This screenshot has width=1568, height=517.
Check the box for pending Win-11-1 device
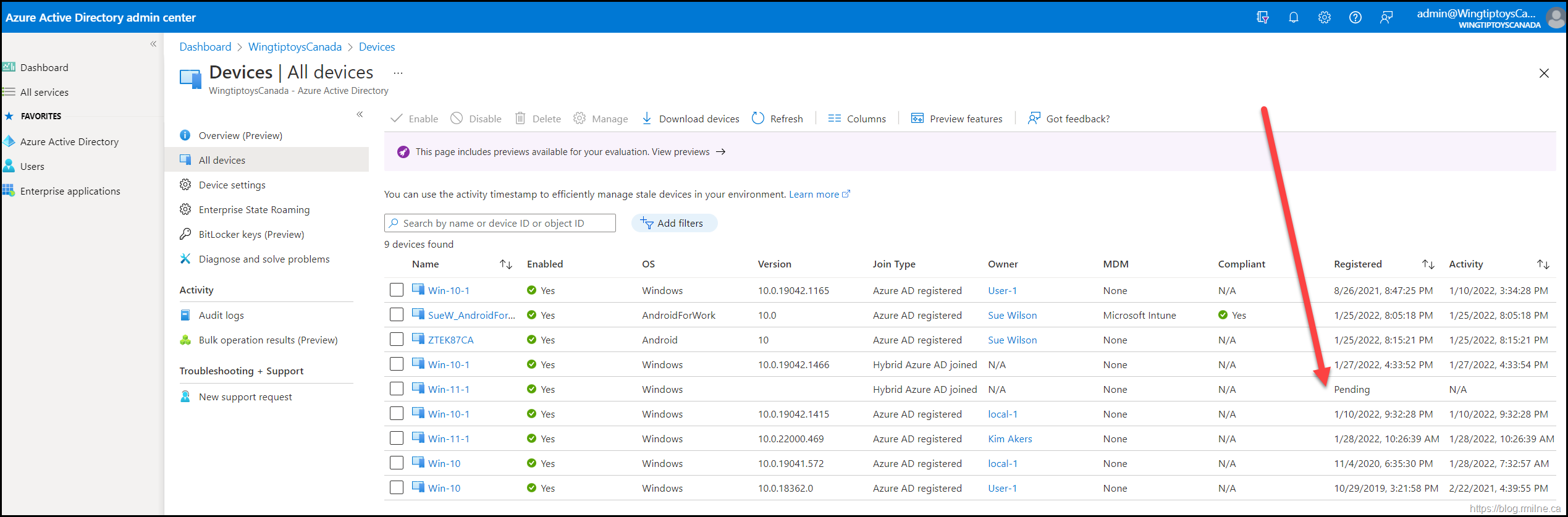click(397, 389)
